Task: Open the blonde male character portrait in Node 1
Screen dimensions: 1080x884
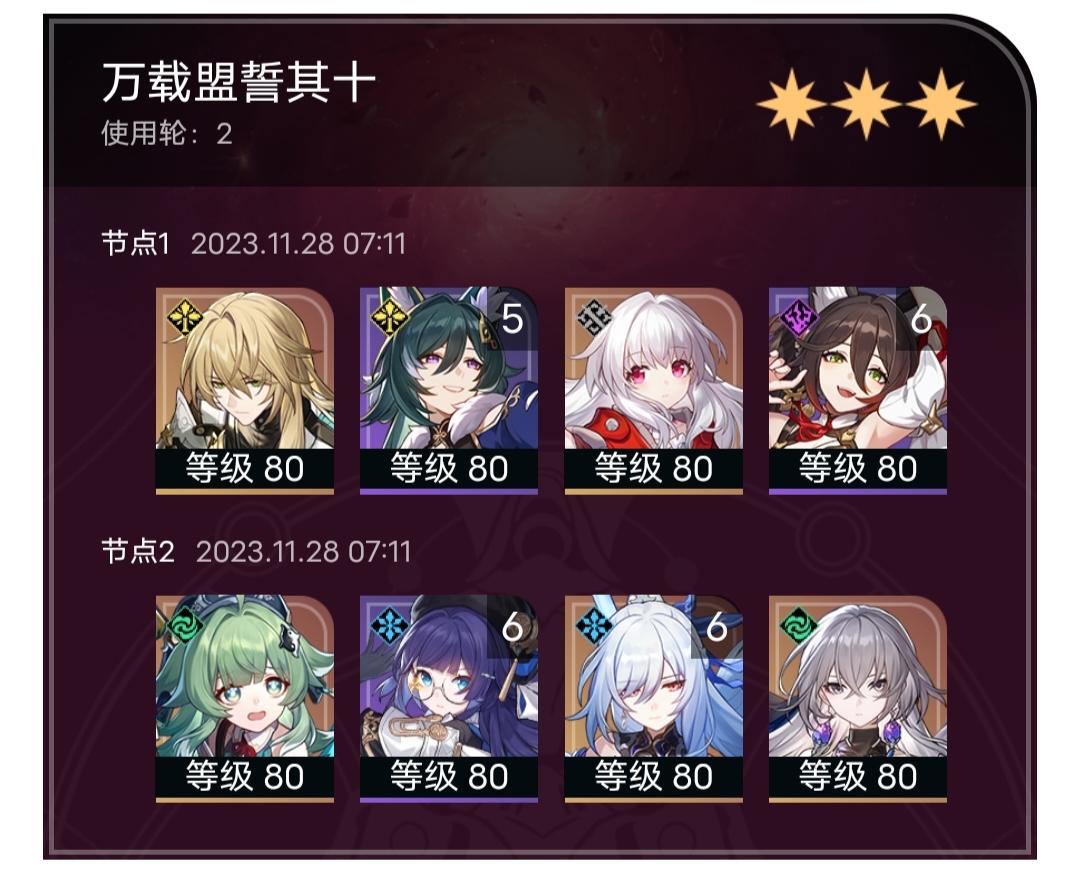Action: [245, 391]
